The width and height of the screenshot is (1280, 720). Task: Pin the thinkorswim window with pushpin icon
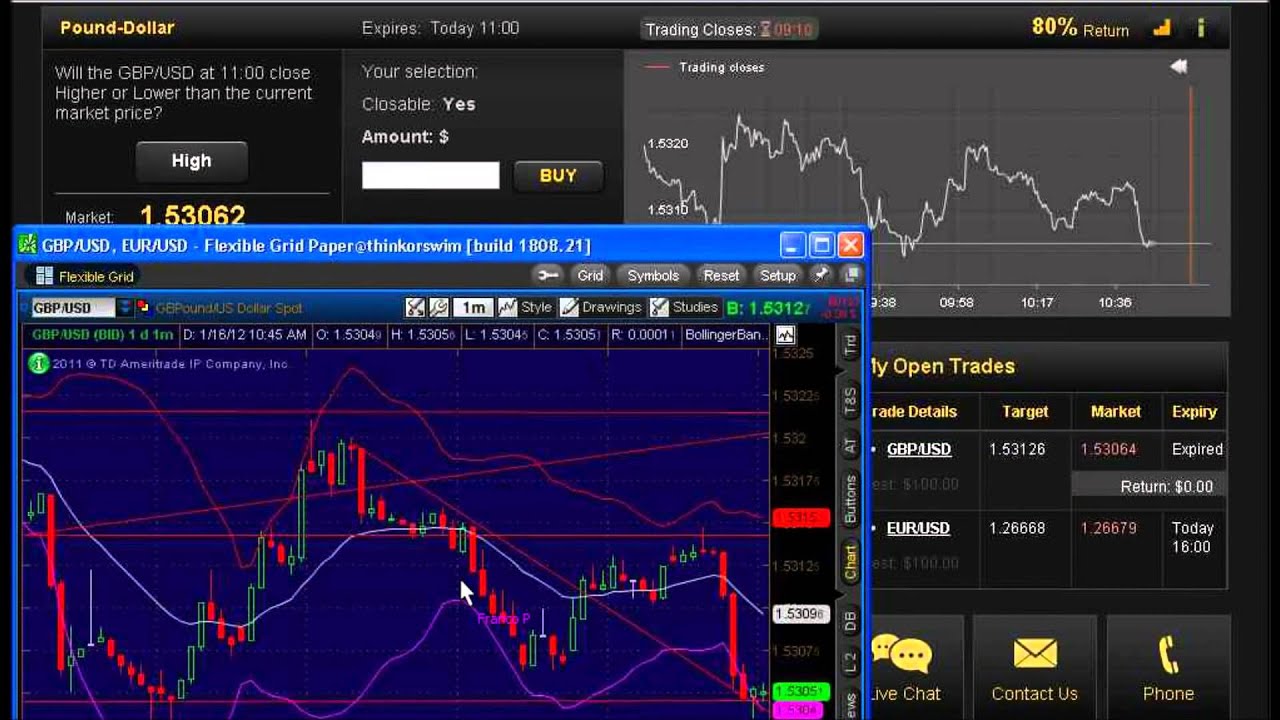[821, 275]
